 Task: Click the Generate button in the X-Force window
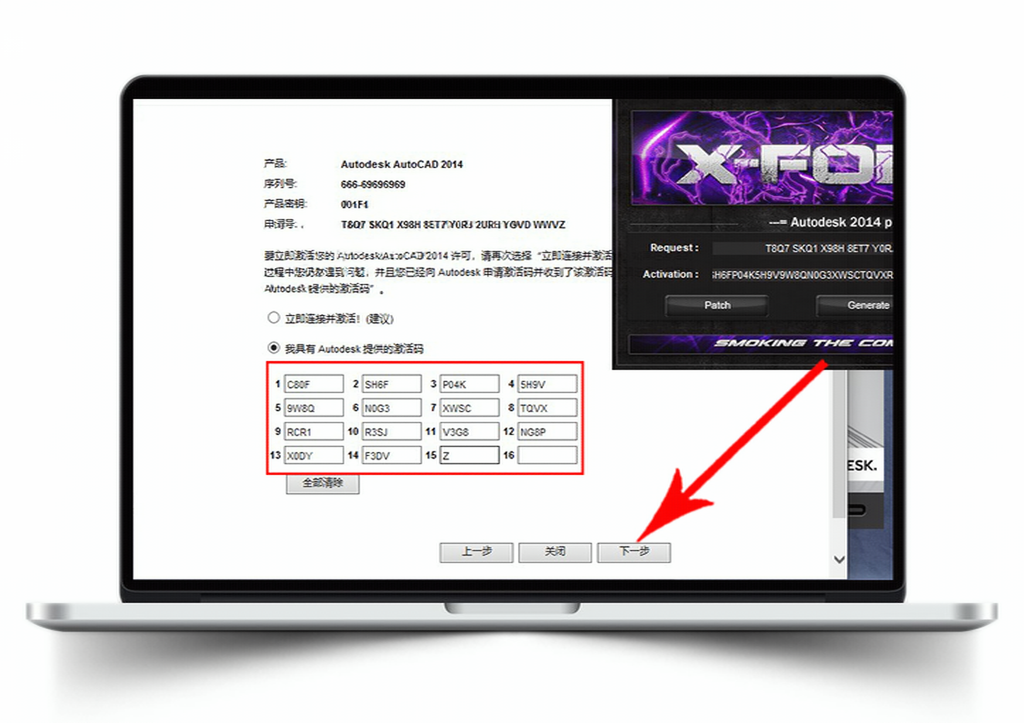[855, 305]
